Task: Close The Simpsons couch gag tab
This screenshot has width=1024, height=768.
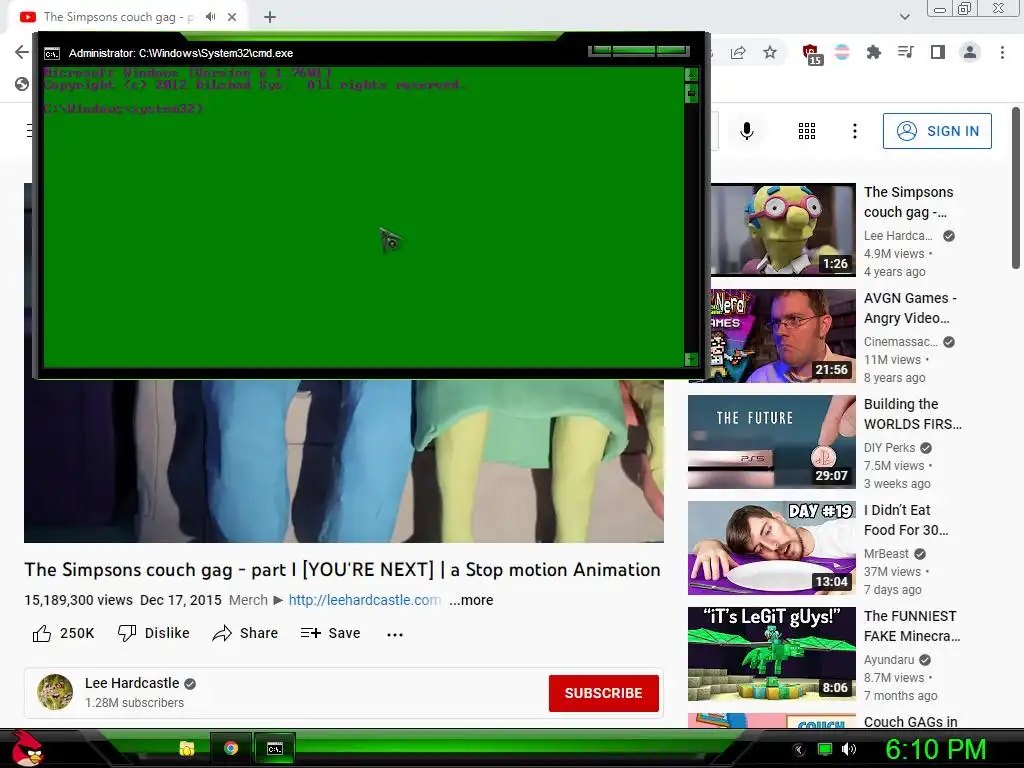Action: [232, 17]
